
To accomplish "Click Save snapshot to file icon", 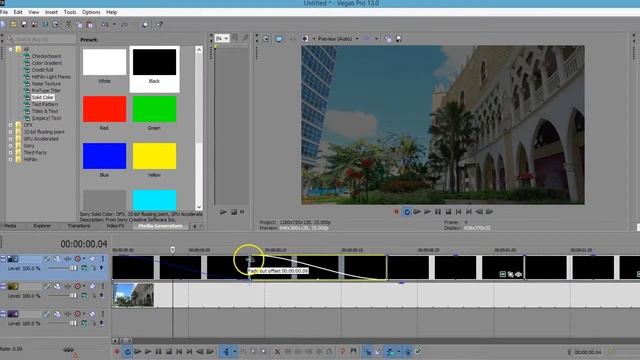I will 399,39.
